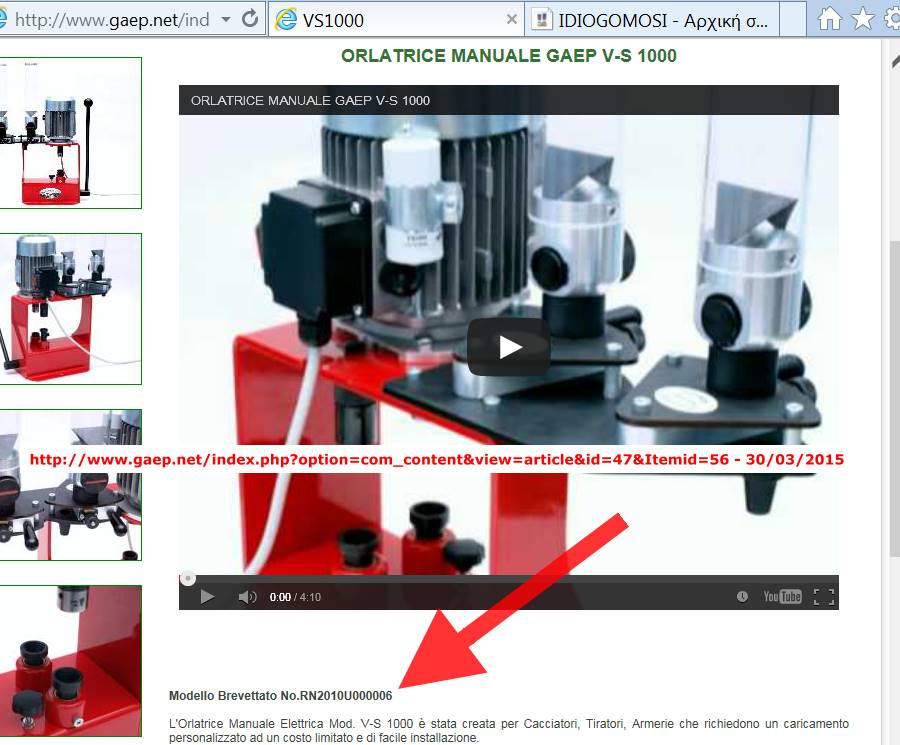The image size is (900, 745).
Task: Click the 0:00 / 4:10 time display
Action: pos(295,597)
